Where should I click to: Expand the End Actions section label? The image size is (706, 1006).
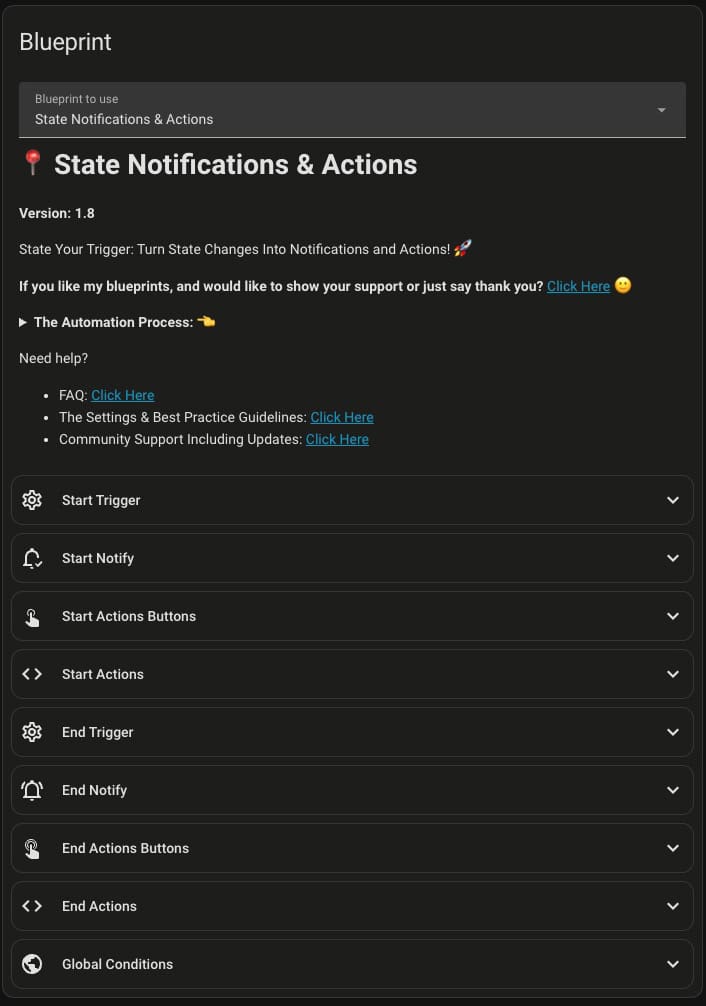[x=99, y=906]
